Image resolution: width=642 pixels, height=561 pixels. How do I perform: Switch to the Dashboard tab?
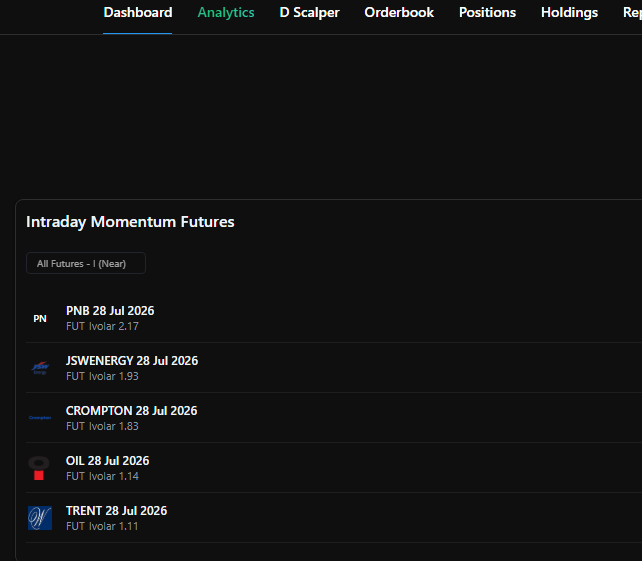138,13
